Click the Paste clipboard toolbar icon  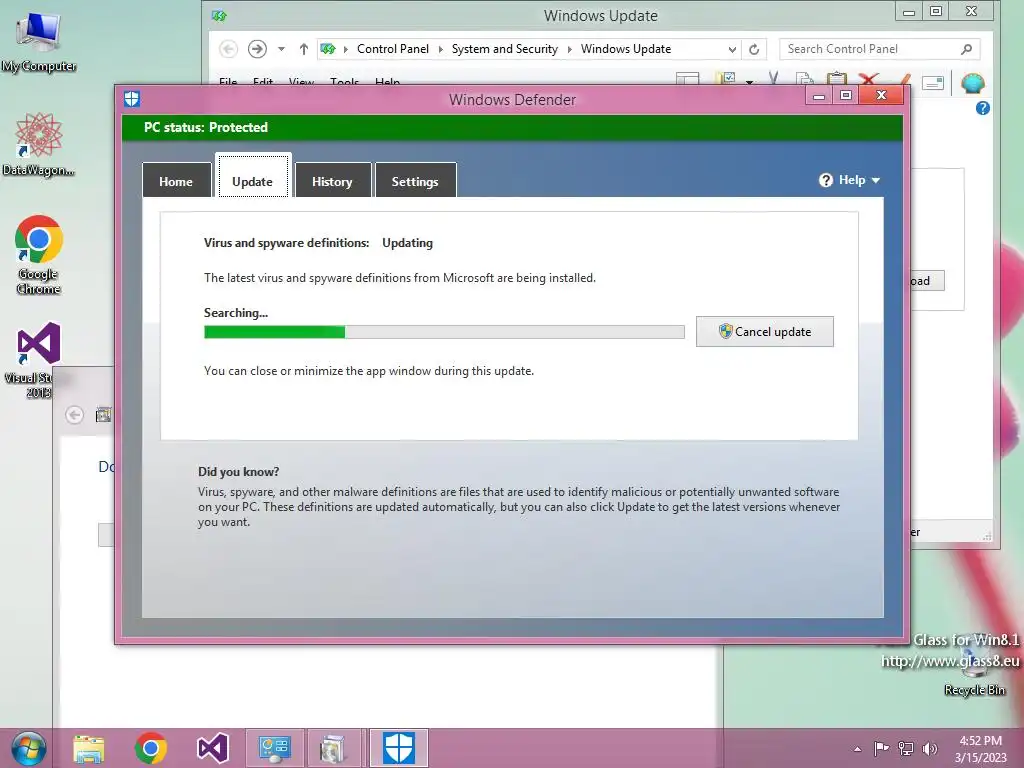(837, 80)
